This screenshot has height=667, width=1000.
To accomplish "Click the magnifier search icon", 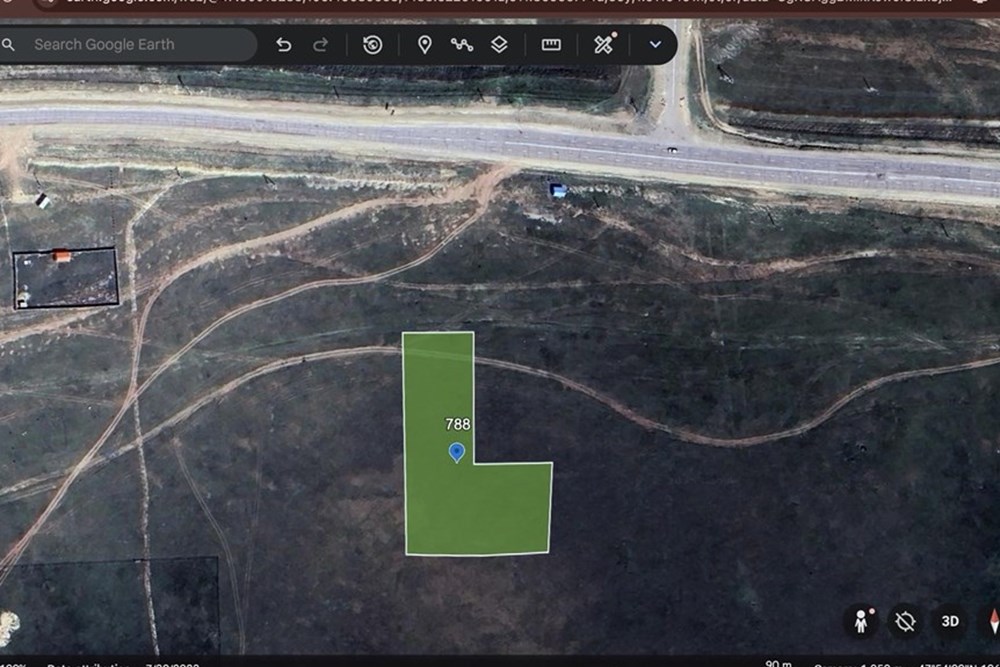I will pyautogui.click(x=8, y=45).
